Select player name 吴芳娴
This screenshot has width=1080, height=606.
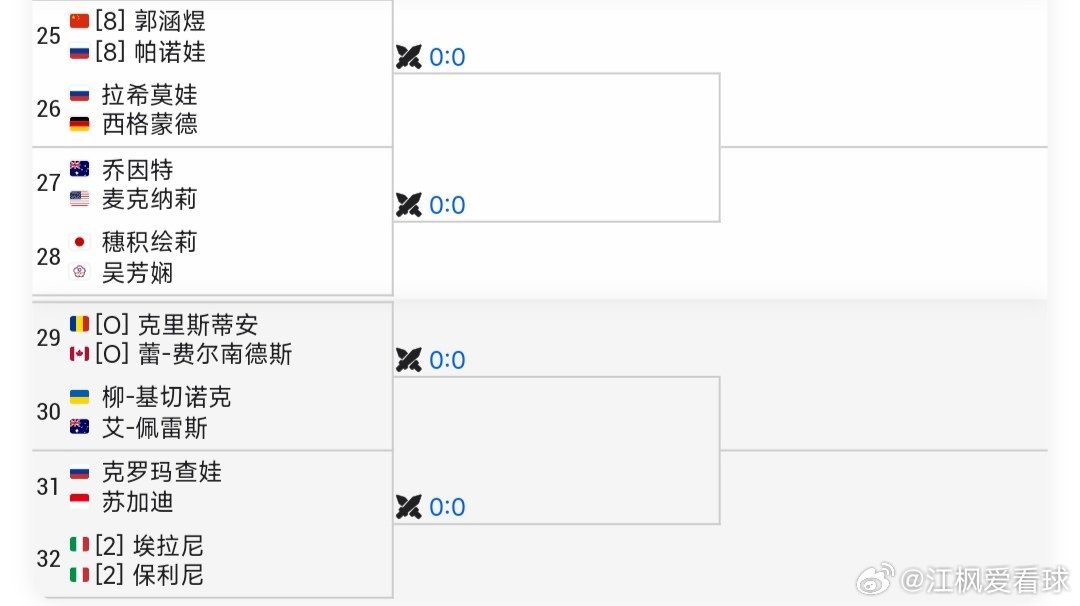tap(137, 273)
